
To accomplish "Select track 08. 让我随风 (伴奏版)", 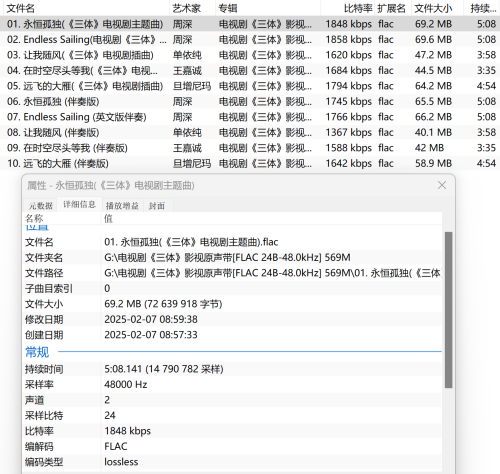I will [x=250, y=132].
